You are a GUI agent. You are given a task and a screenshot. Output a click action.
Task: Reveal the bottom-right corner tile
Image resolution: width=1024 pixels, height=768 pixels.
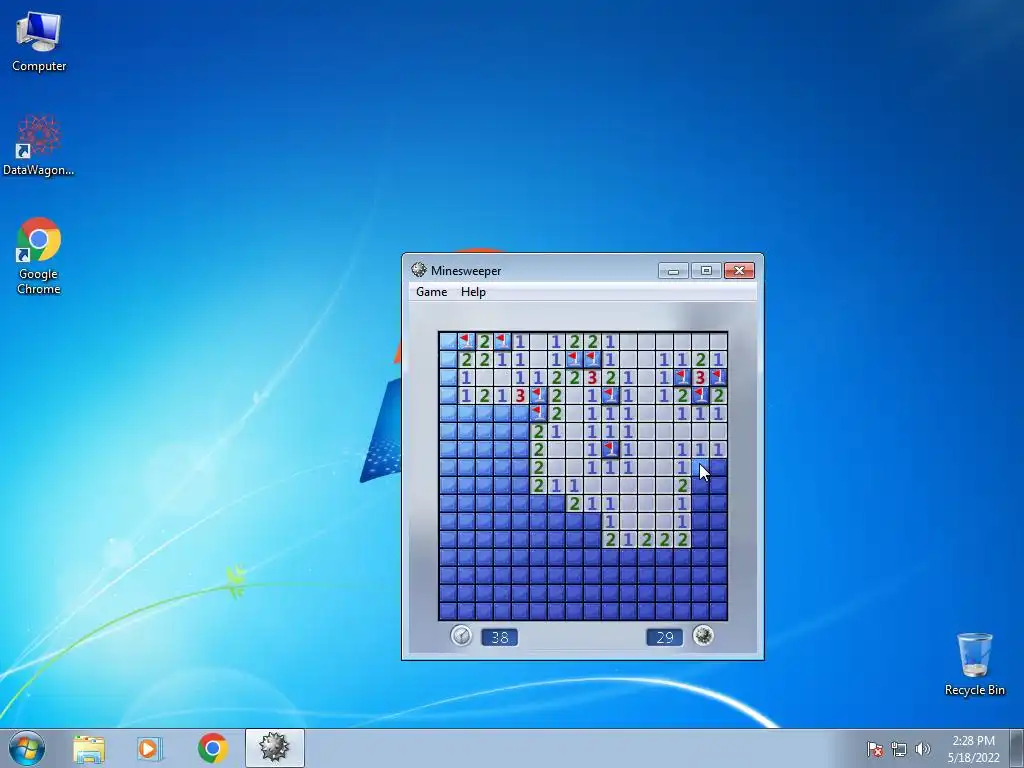coord(718,611)
